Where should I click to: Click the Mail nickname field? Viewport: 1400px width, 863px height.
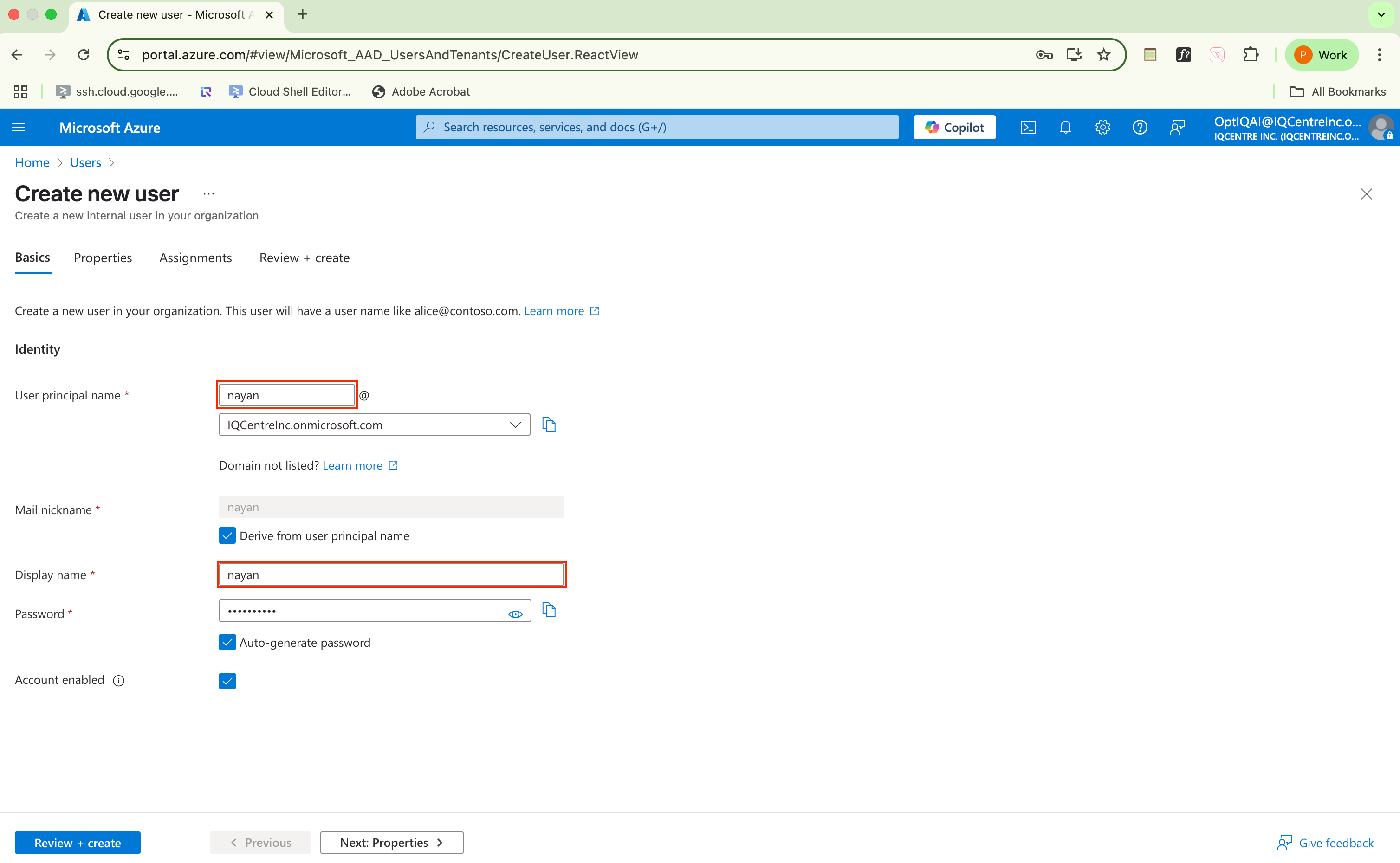pyautogui.click(x=392, y=507)
